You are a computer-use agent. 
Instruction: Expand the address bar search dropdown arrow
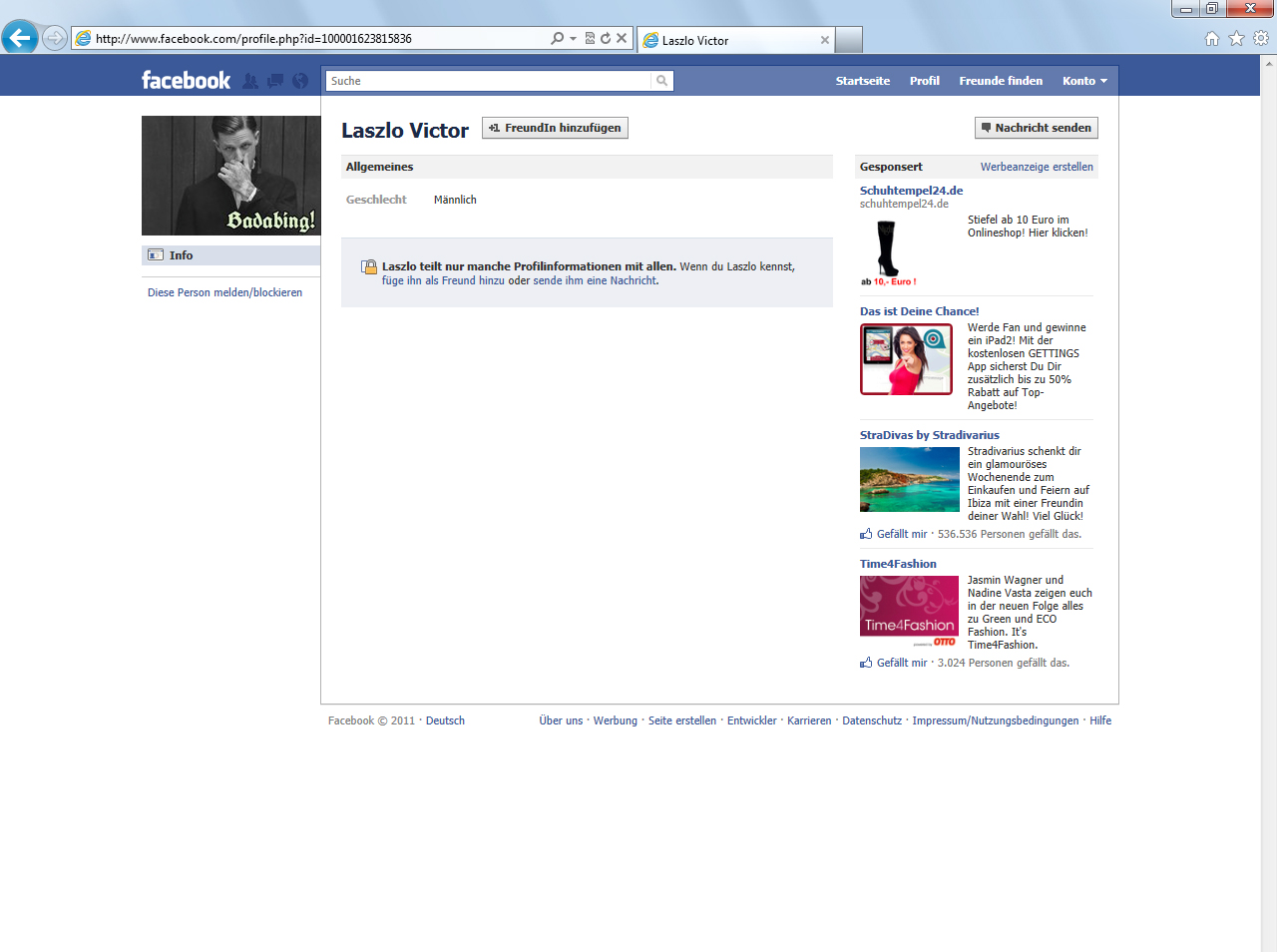pyautogui.click(x=573, y=38)
